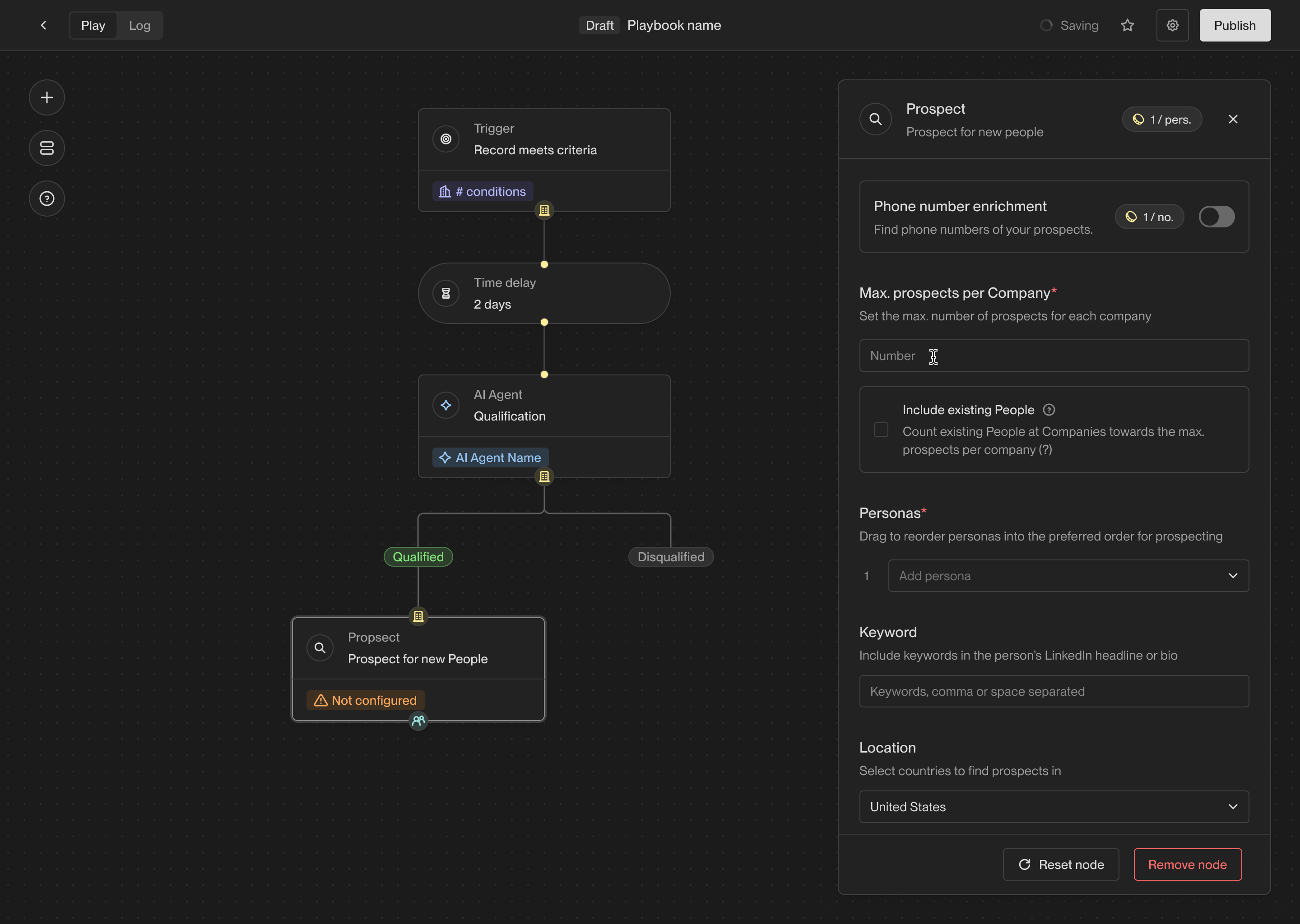Image resolution: width=1300 pixels, height=924 pixels.
Task: Switch to the Log tab
Action: click(139, 26)
